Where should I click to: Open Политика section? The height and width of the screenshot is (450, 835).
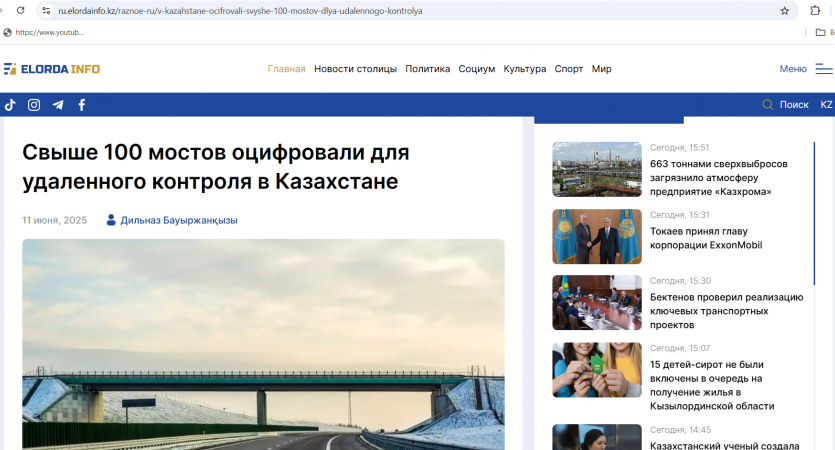[428, 69]
